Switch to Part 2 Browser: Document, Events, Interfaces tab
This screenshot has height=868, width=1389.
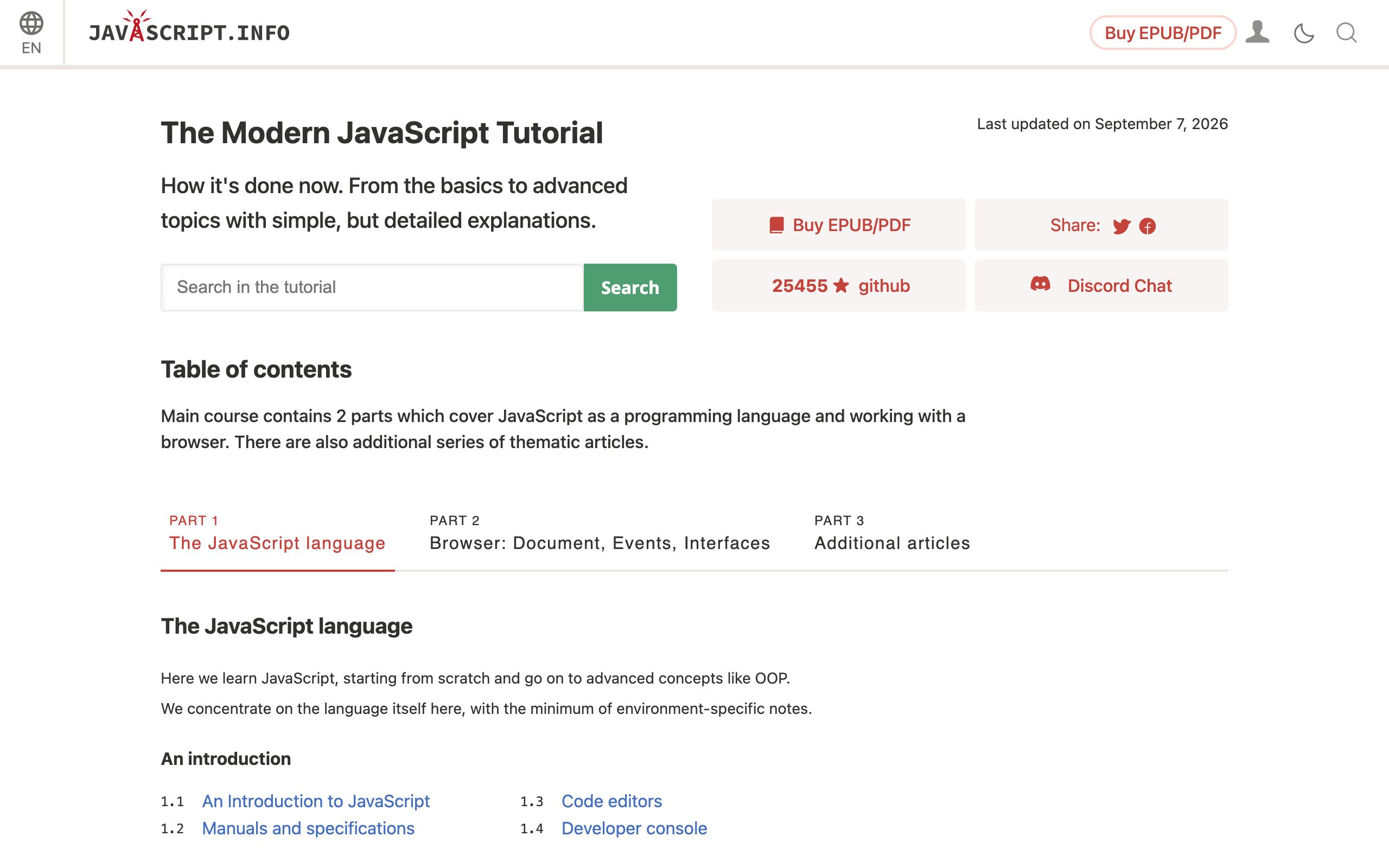coord(599,533)
